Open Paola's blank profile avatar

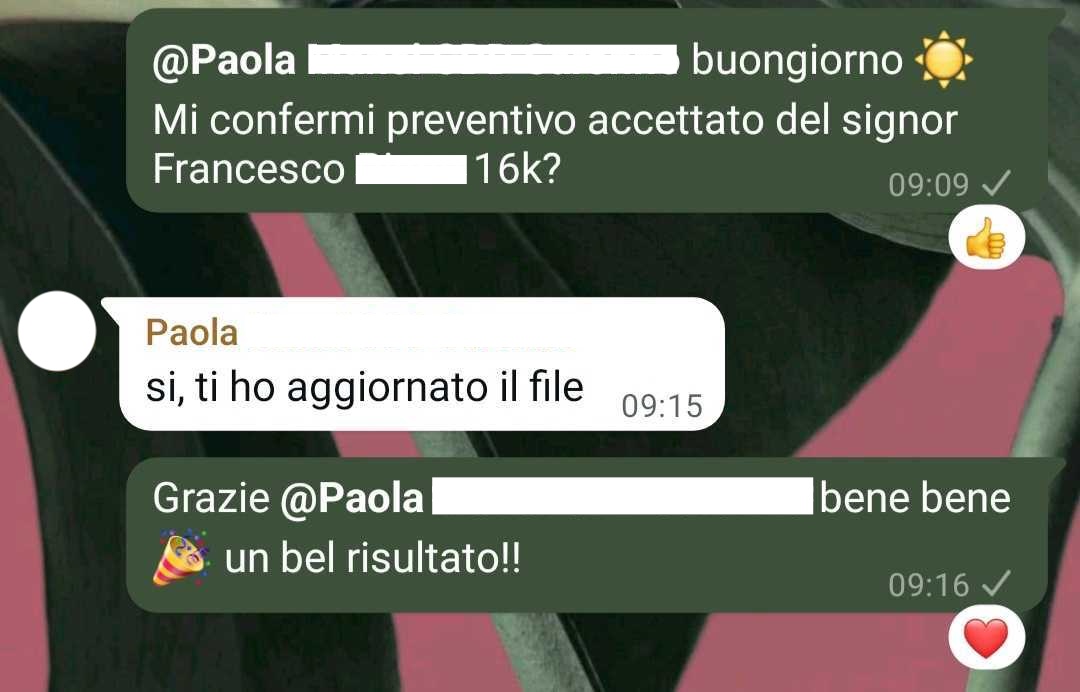57,331
